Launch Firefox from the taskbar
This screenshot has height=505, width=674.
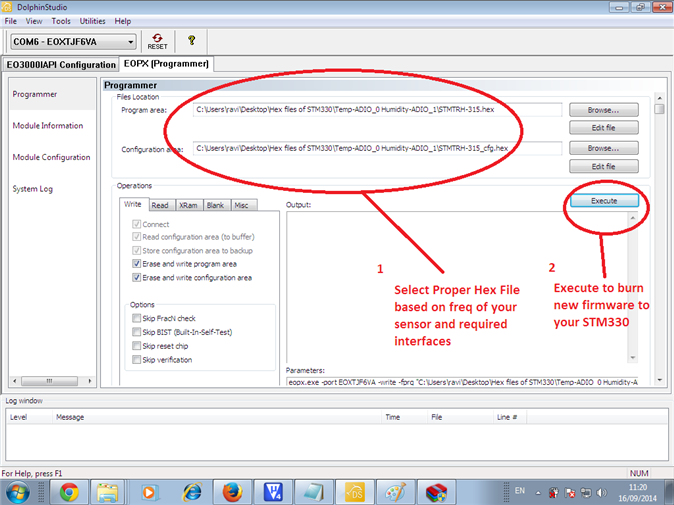[233, 493]
